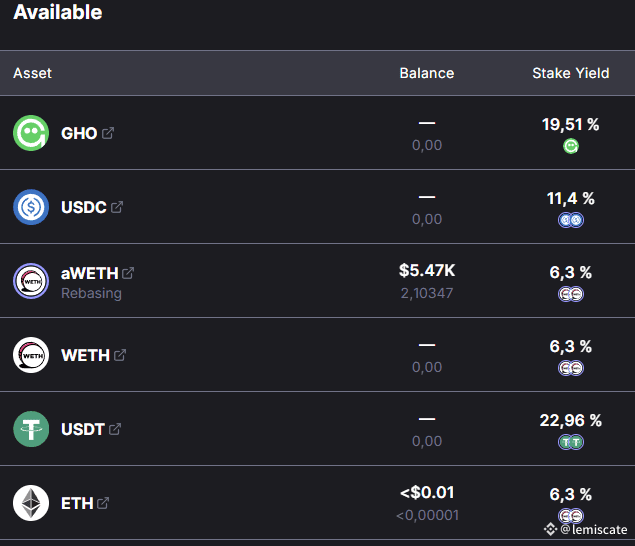Click the GHO token logo icon
The width and height of the screenshot is (635, 546).
(x=31, y=133)
